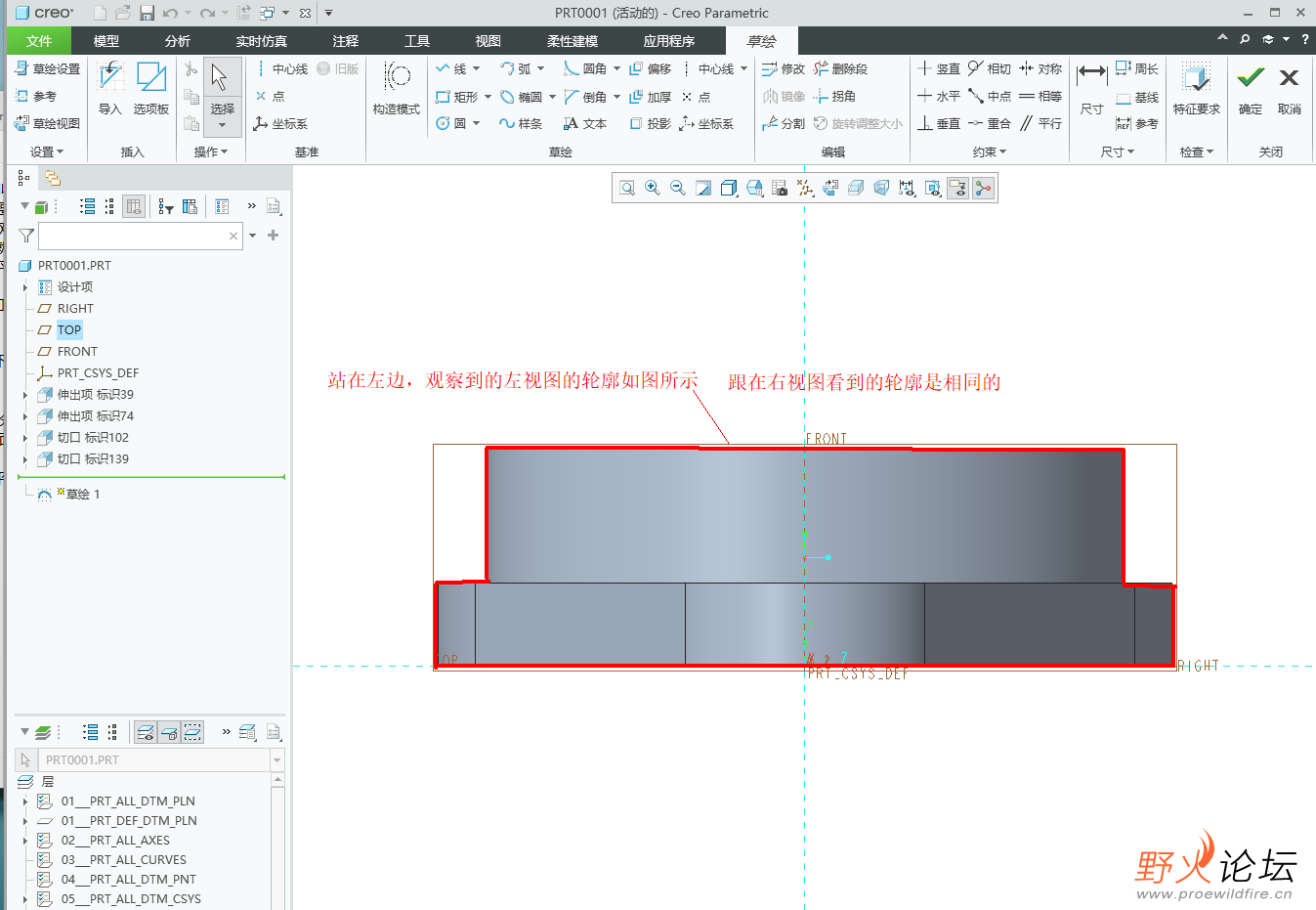
Task: Click the undo arrow in quick access toolbar
Action: 170,13
